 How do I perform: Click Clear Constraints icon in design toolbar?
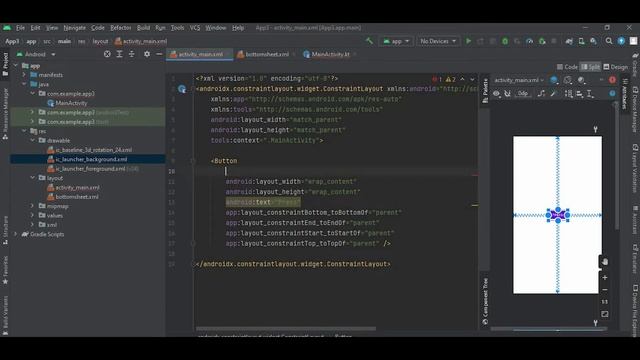(541, 93)
